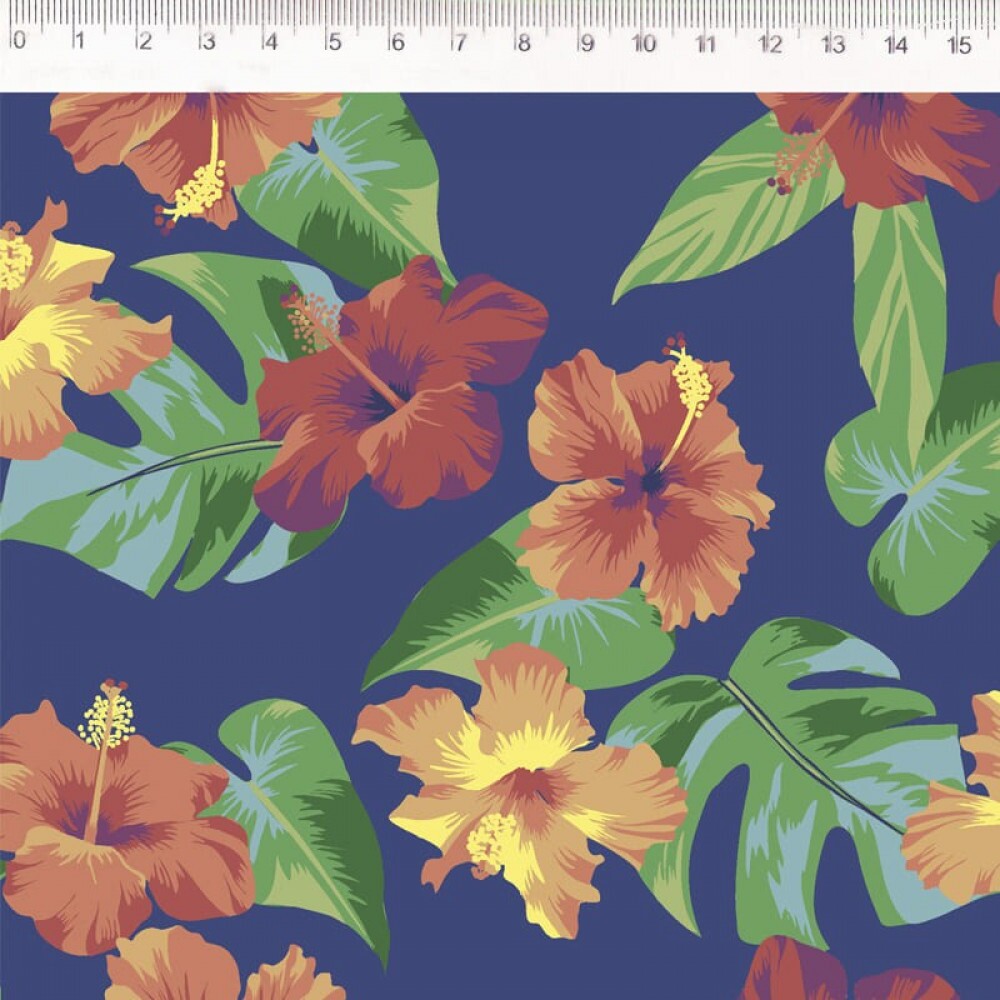Image resolution: width=1000 pixels, height=1000 pixels.
Task: Click the ruler number "12"
Action: [770, 44]
